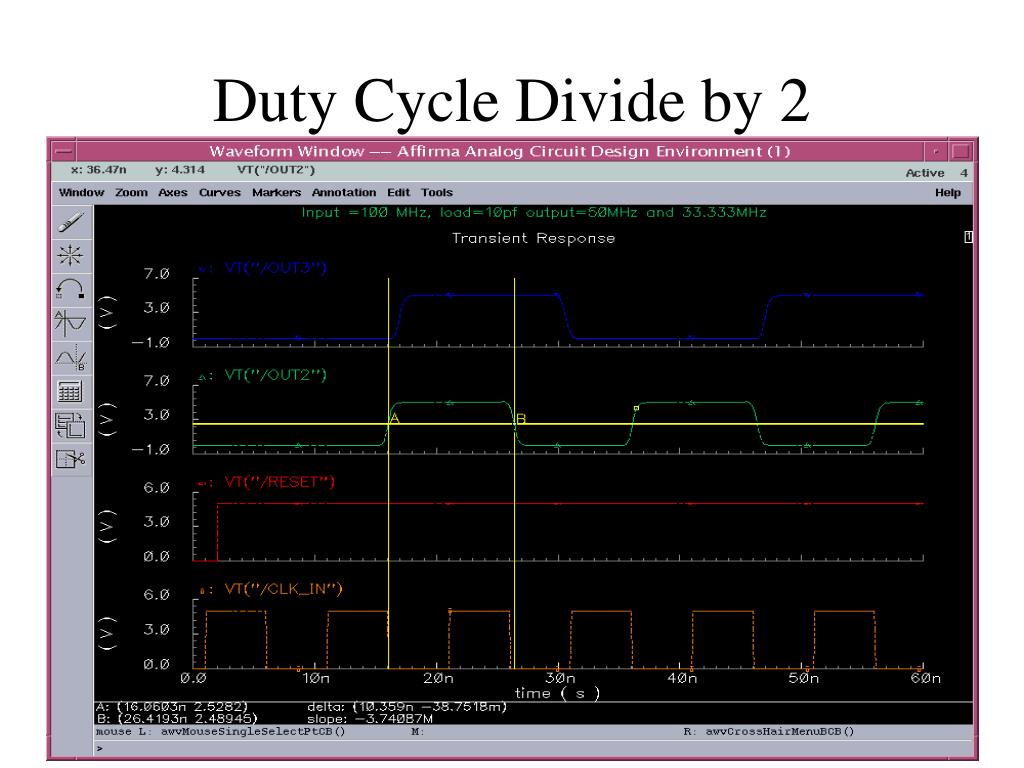Open the Tools menu

tap(437, 193)
